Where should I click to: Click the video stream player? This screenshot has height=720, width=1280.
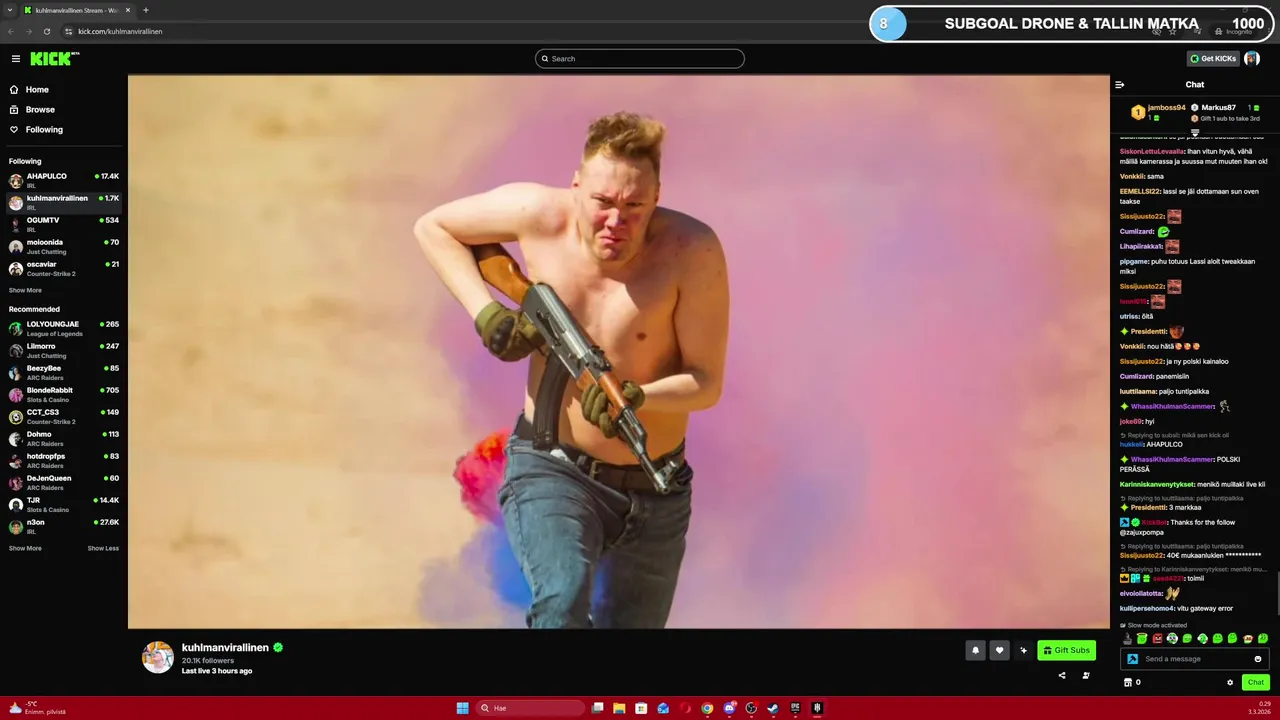tap(619, 351)
